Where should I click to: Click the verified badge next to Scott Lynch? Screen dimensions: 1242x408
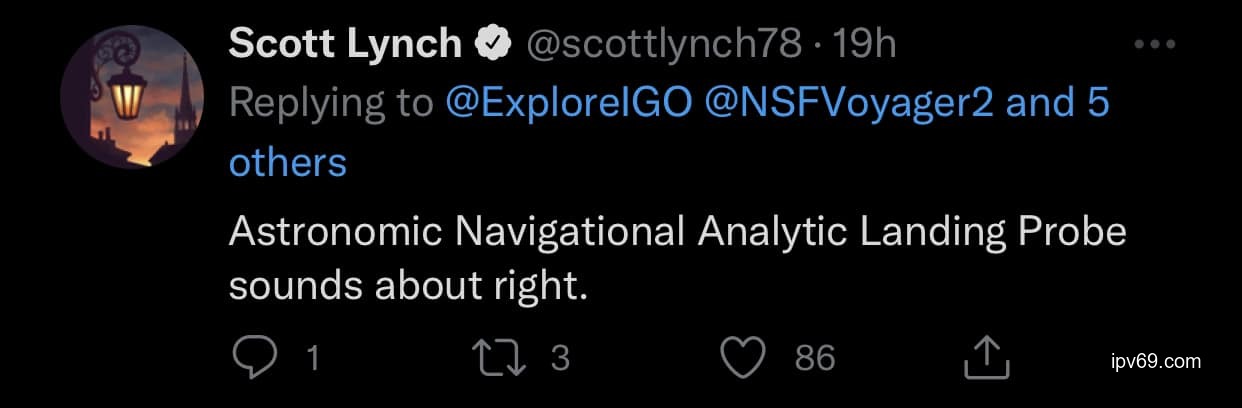(493, 44)
